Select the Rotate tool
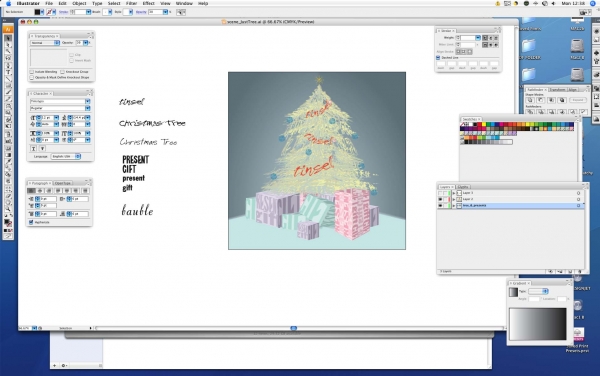Screen dimensions: 600x376 click(x=8, y=107)
